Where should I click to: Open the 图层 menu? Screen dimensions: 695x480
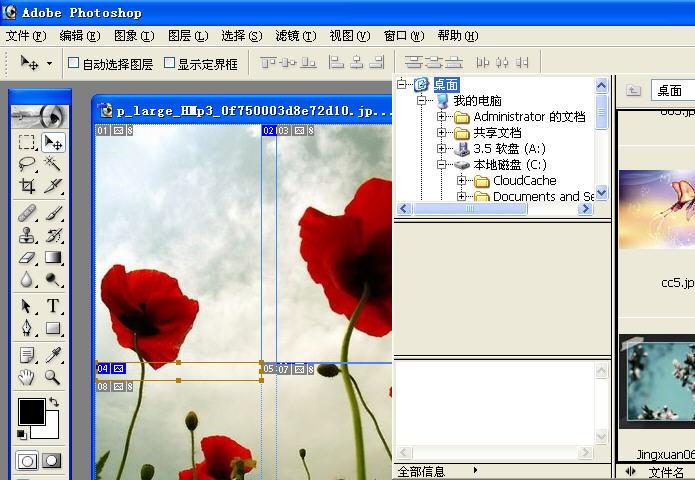click(188, 36)
